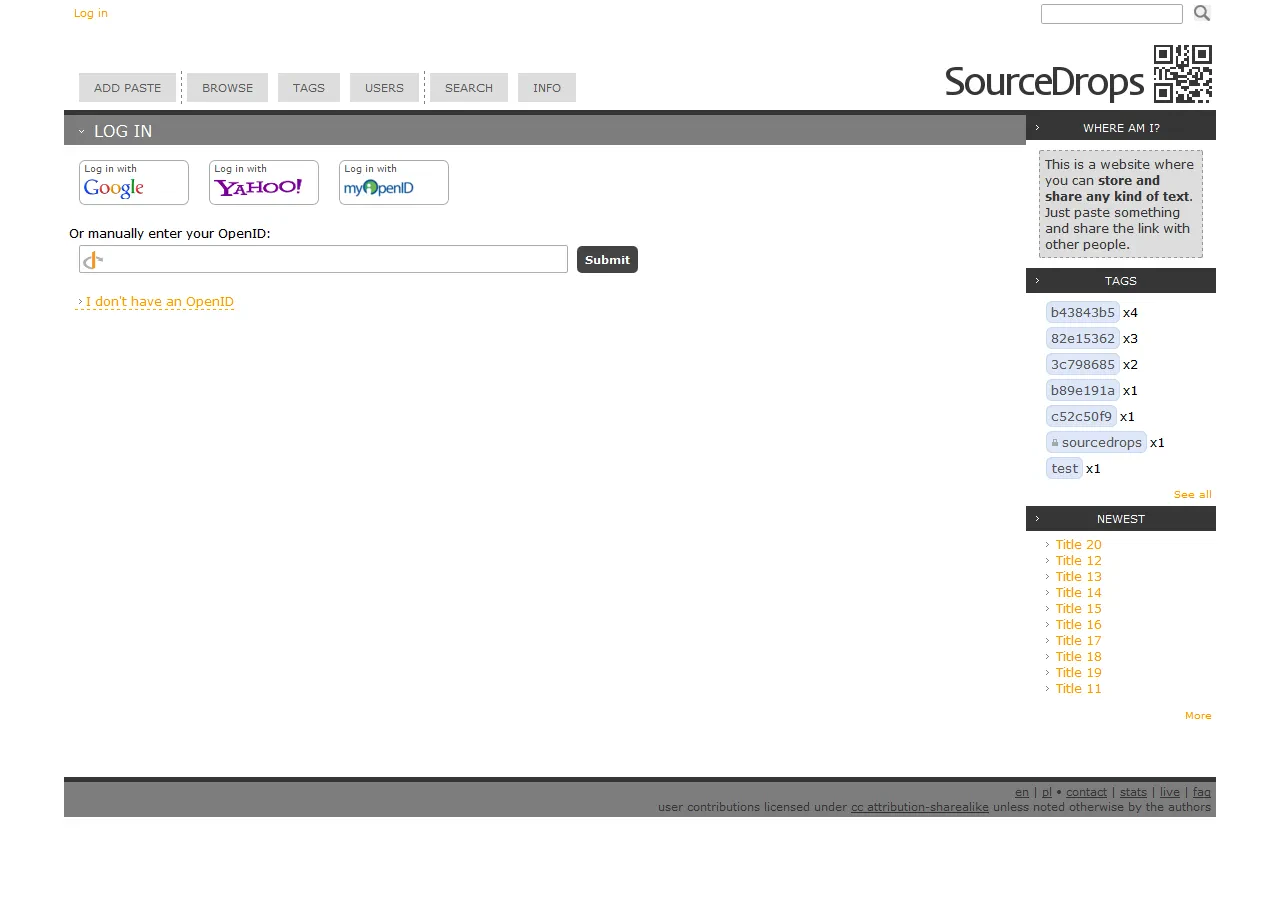Open paste Title 16

click(x=1078, y=625)
